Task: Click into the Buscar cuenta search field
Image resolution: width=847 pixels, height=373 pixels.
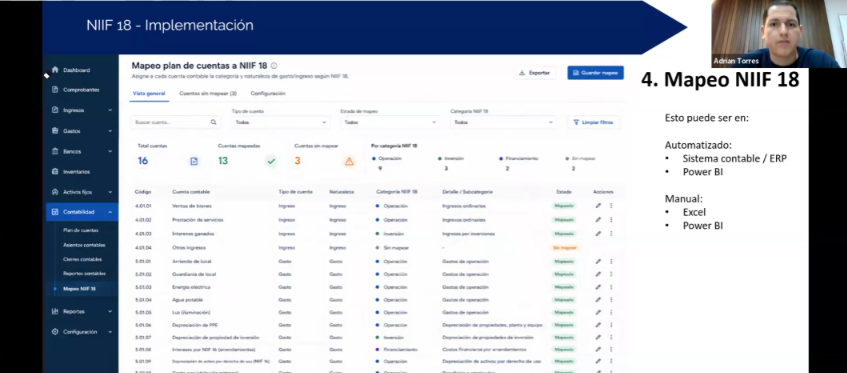Action: tap(176, 123)
